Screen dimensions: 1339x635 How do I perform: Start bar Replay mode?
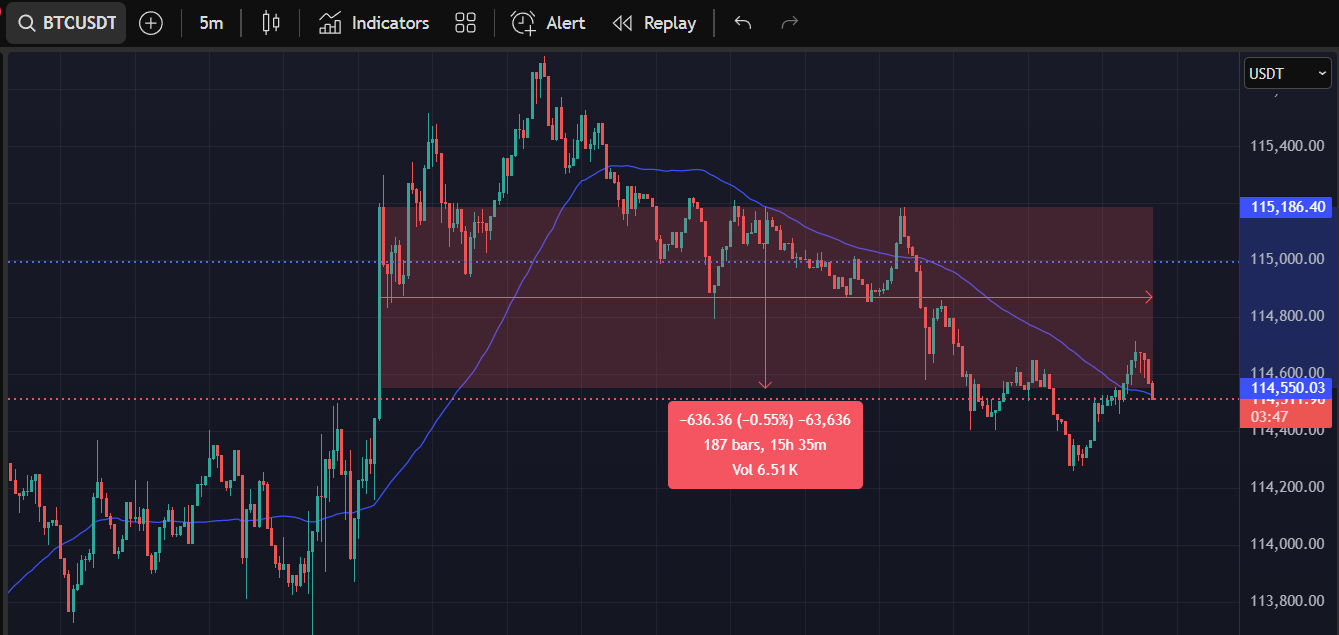point(654,23)
